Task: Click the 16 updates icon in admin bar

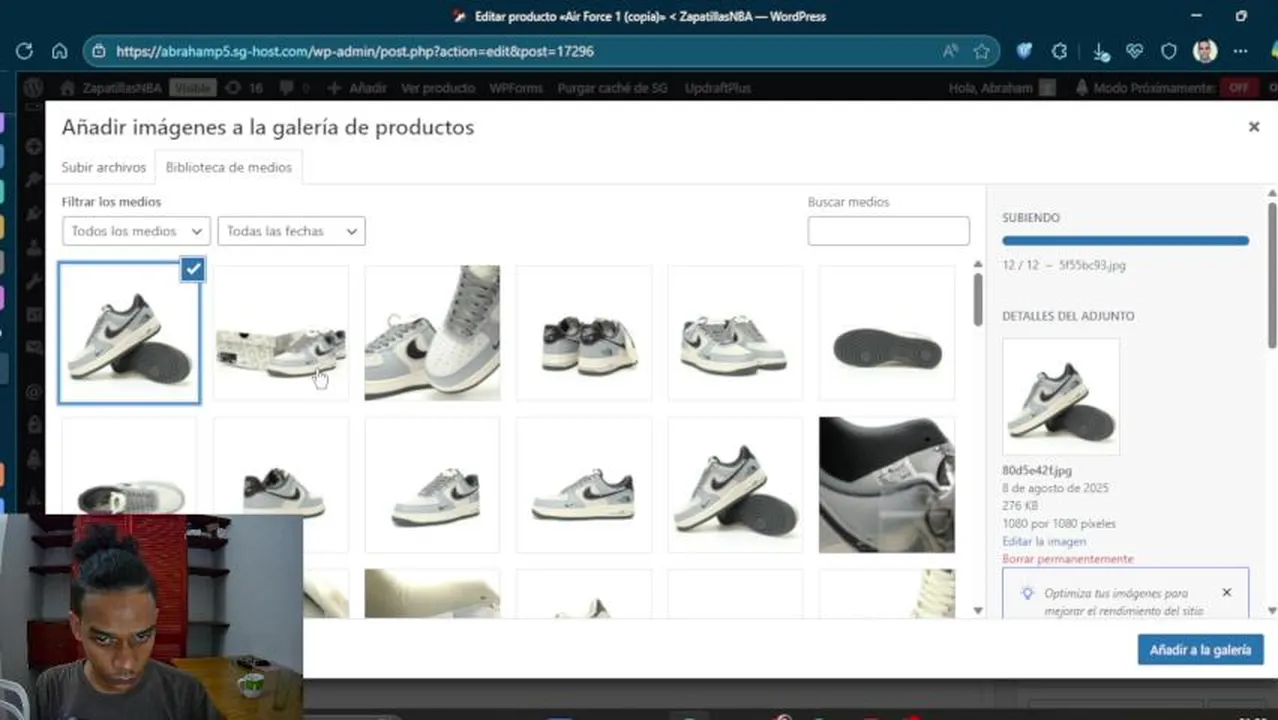Action: (x=244, y=88)
